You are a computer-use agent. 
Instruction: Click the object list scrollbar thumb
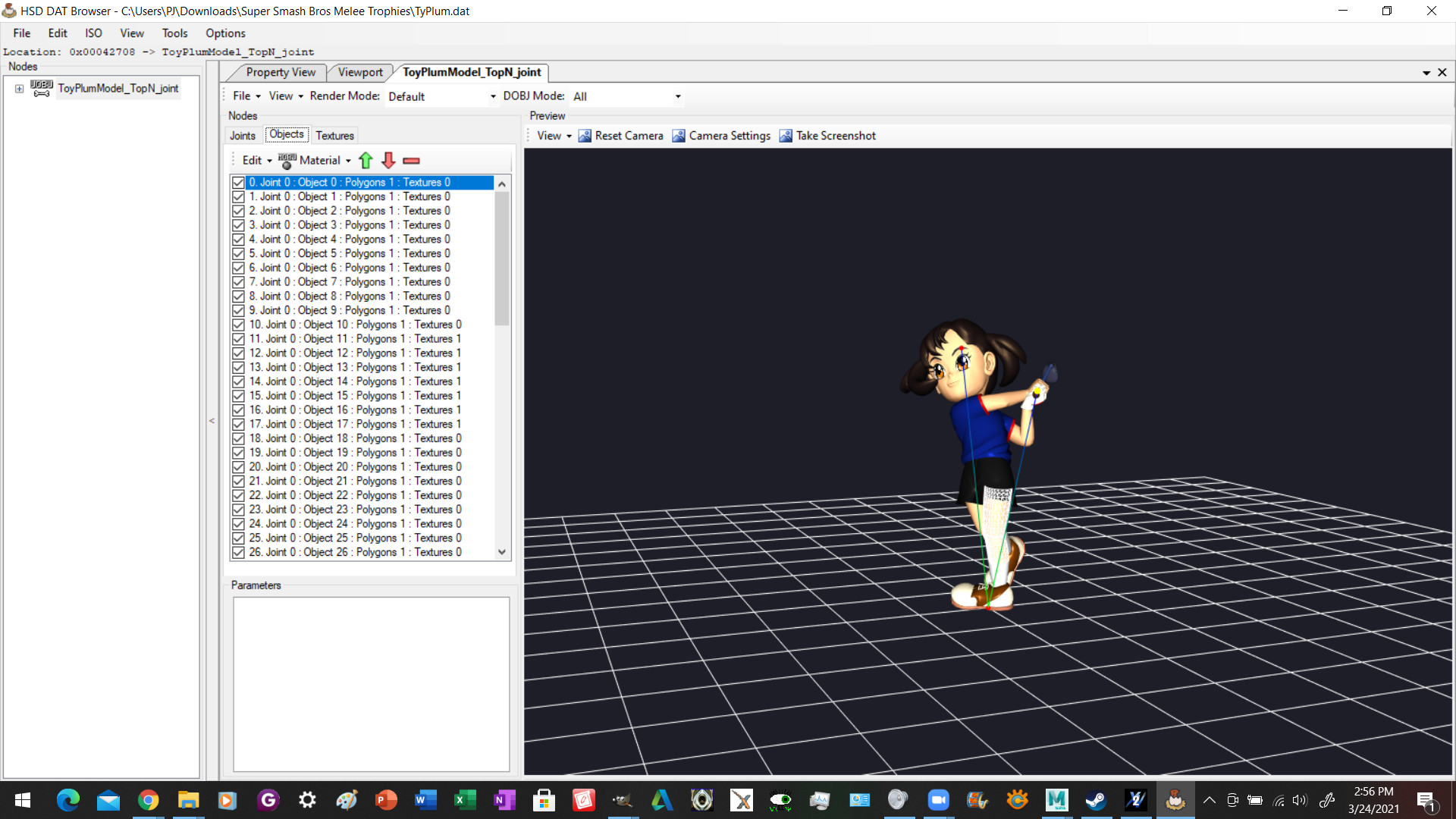coord(501,258)
